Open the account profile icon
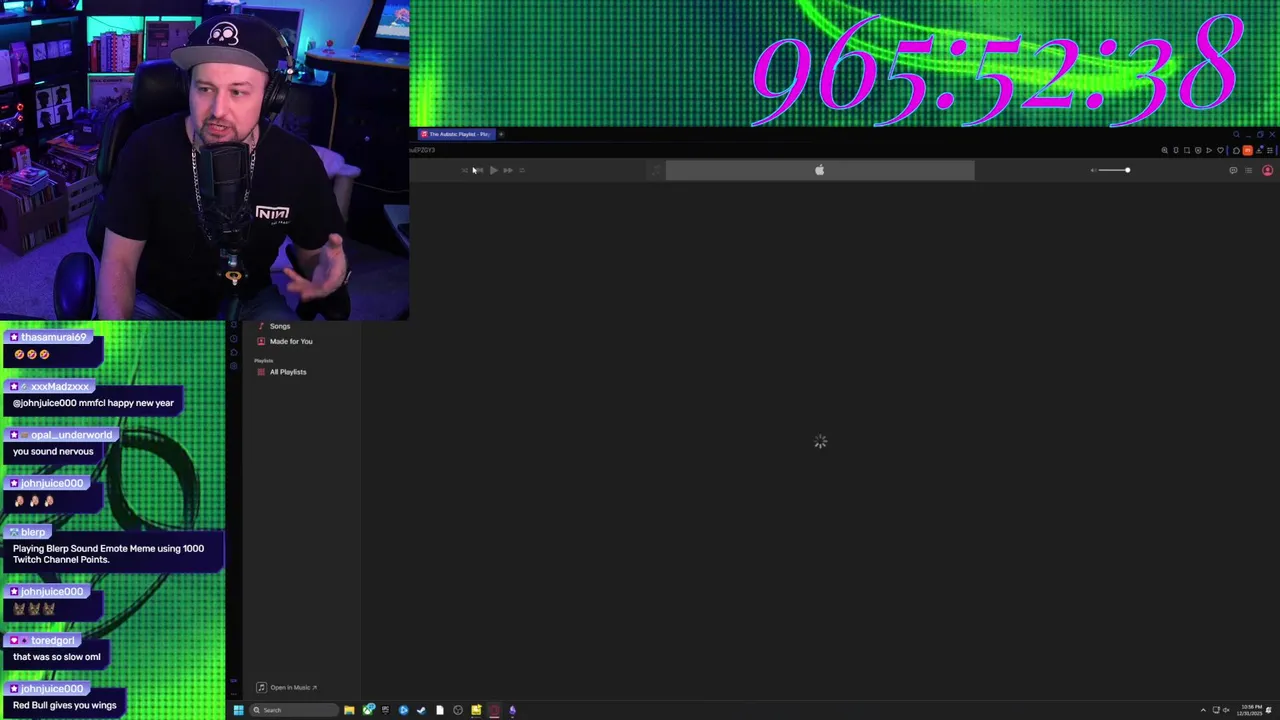Viewport: 1280px width, 720px height. [1267, 170]
